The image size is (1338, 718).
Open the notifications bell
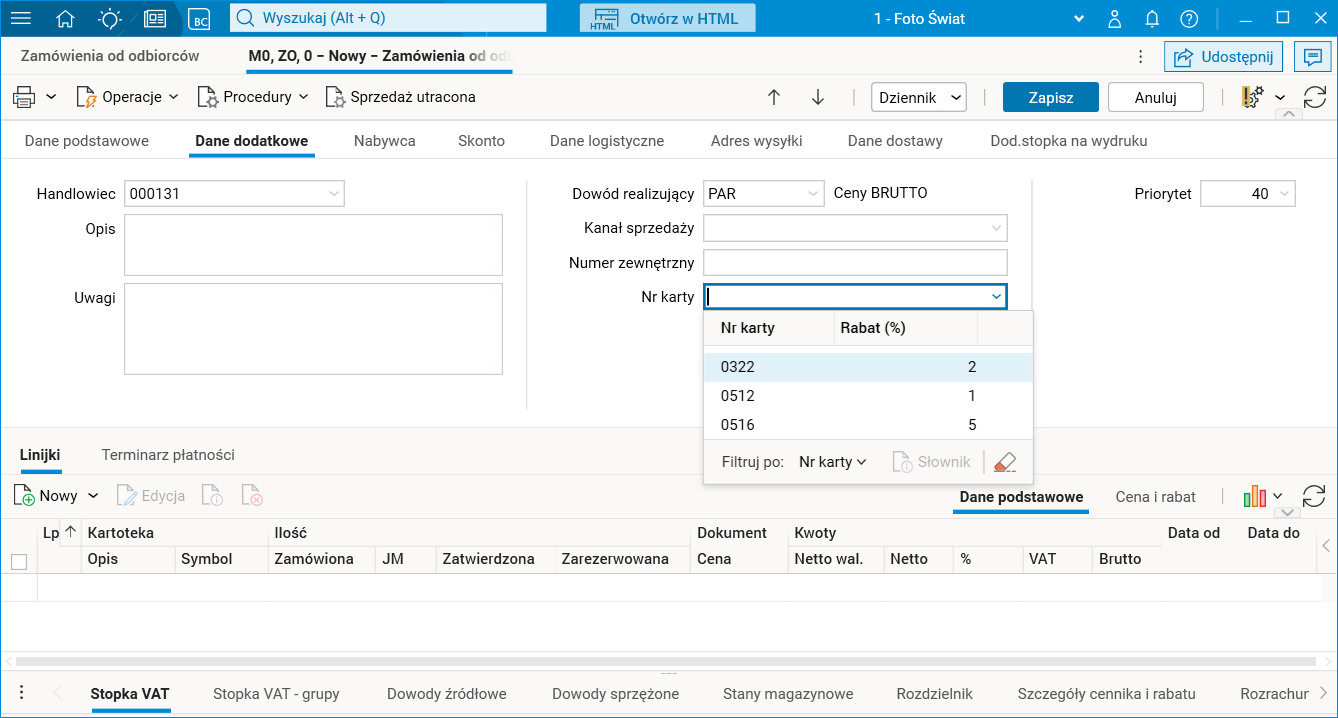point(1152,18)
